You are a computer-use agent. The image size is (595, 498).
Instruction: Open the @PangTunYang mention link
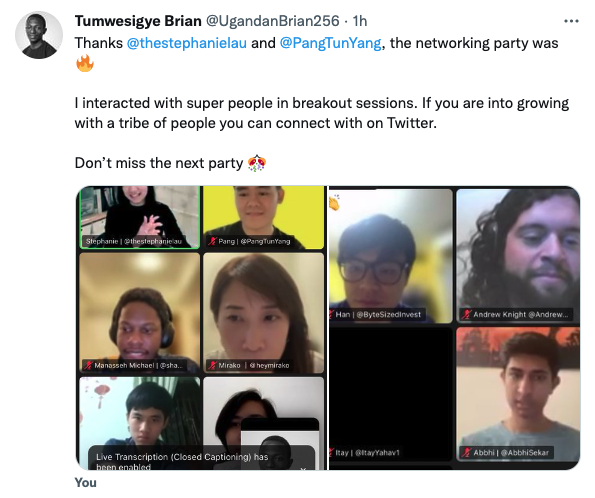click(x=331, y=43)
